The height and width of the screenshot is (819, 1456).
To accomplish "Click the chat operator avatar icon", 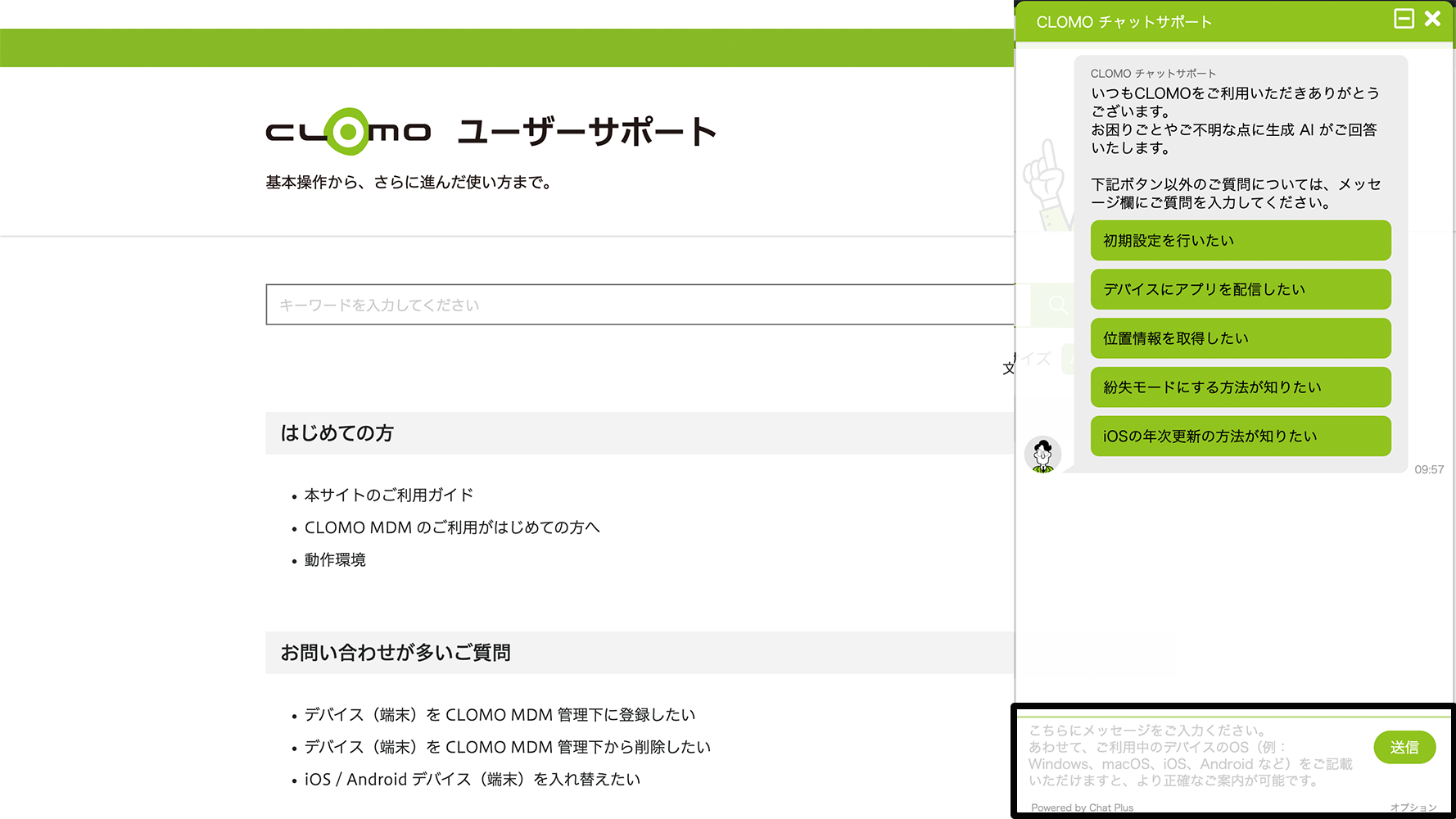I will (x=1042, y=455).
